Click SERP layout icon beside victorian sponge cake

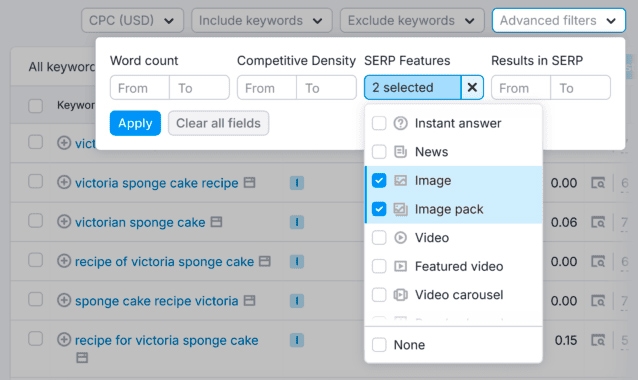click(216, 222)
